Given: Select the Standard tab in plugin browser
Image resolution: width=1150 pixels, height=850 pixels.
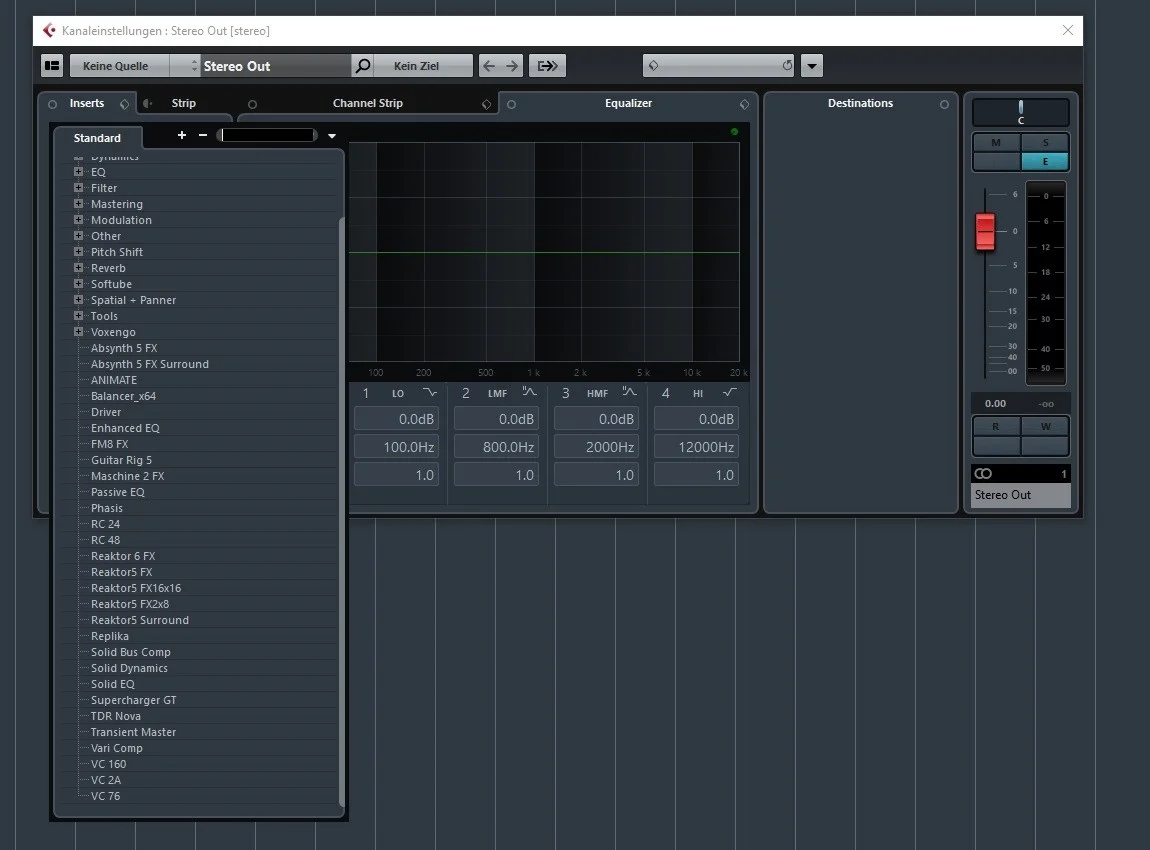Looking at the screenshot, I should tap(97, 138).
